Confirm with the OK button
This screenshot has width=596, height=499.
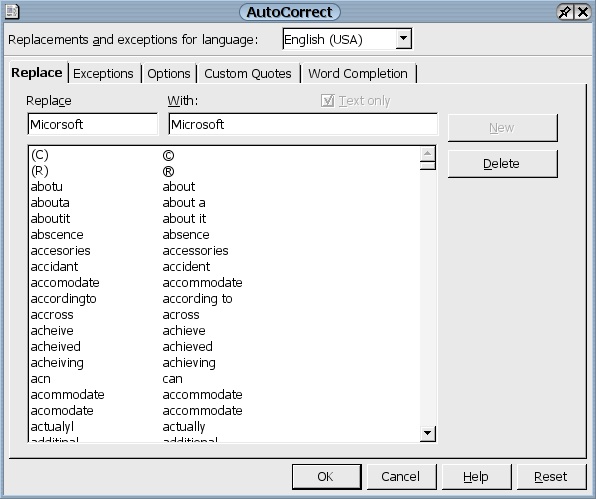pyautogui.click(x=326, y=477)
